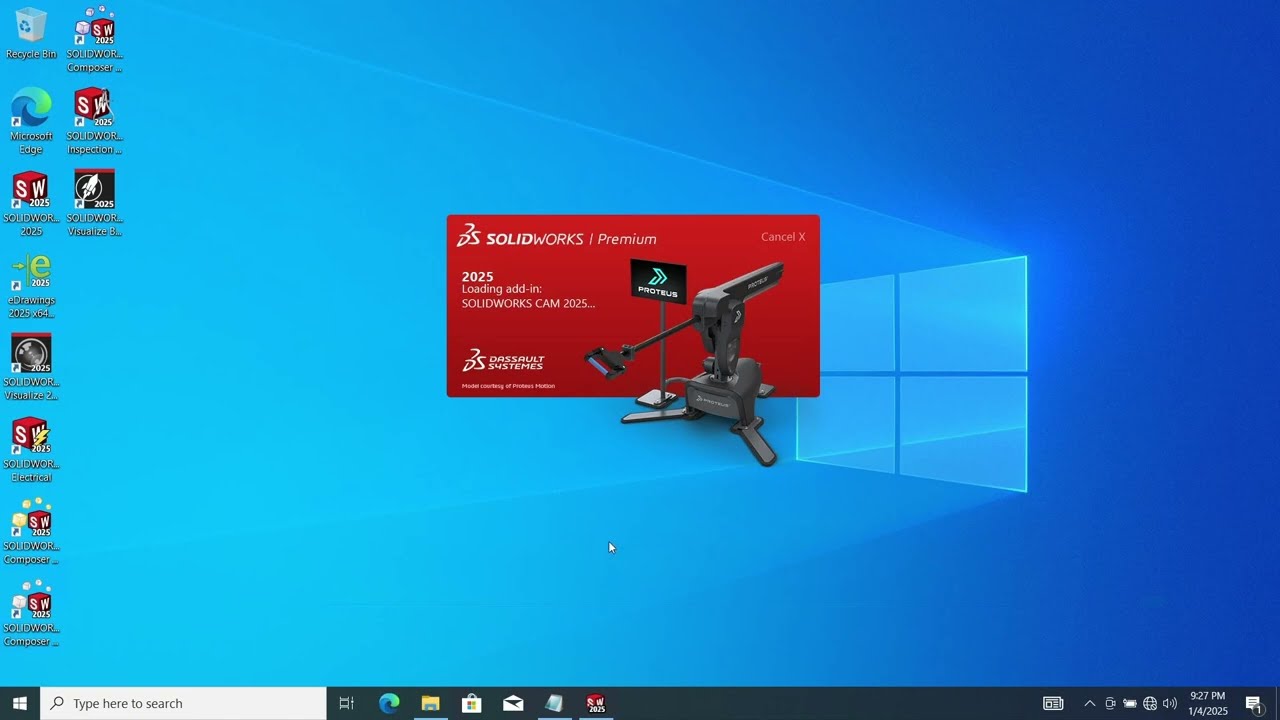
Task: Select the SOLIDWORKS 2025 desktop shortcut
Action: (x=31, y=203)
